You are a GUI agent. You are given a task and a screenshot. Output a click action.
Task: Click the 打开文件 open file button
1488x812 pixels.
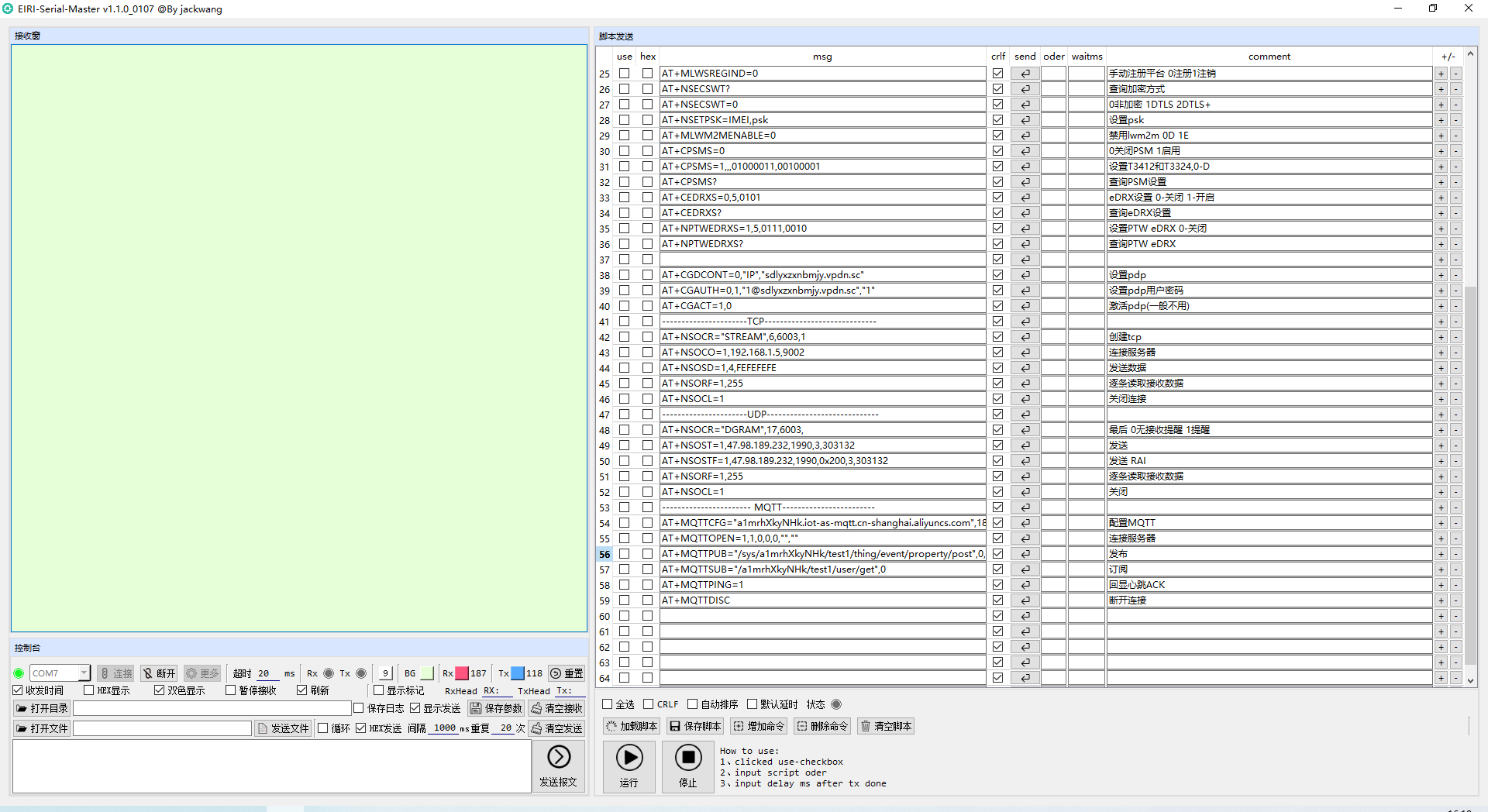(x=42, y=728)
